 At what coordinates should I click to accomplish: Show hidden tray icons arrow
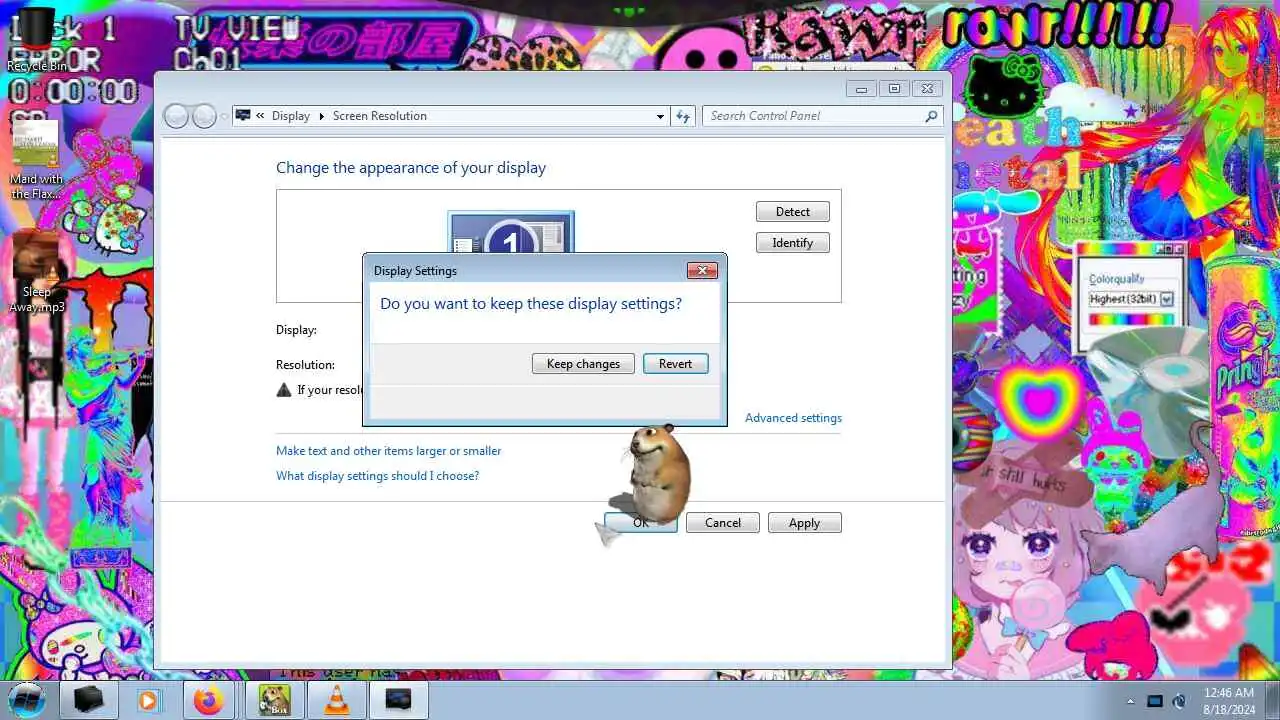1131,701
